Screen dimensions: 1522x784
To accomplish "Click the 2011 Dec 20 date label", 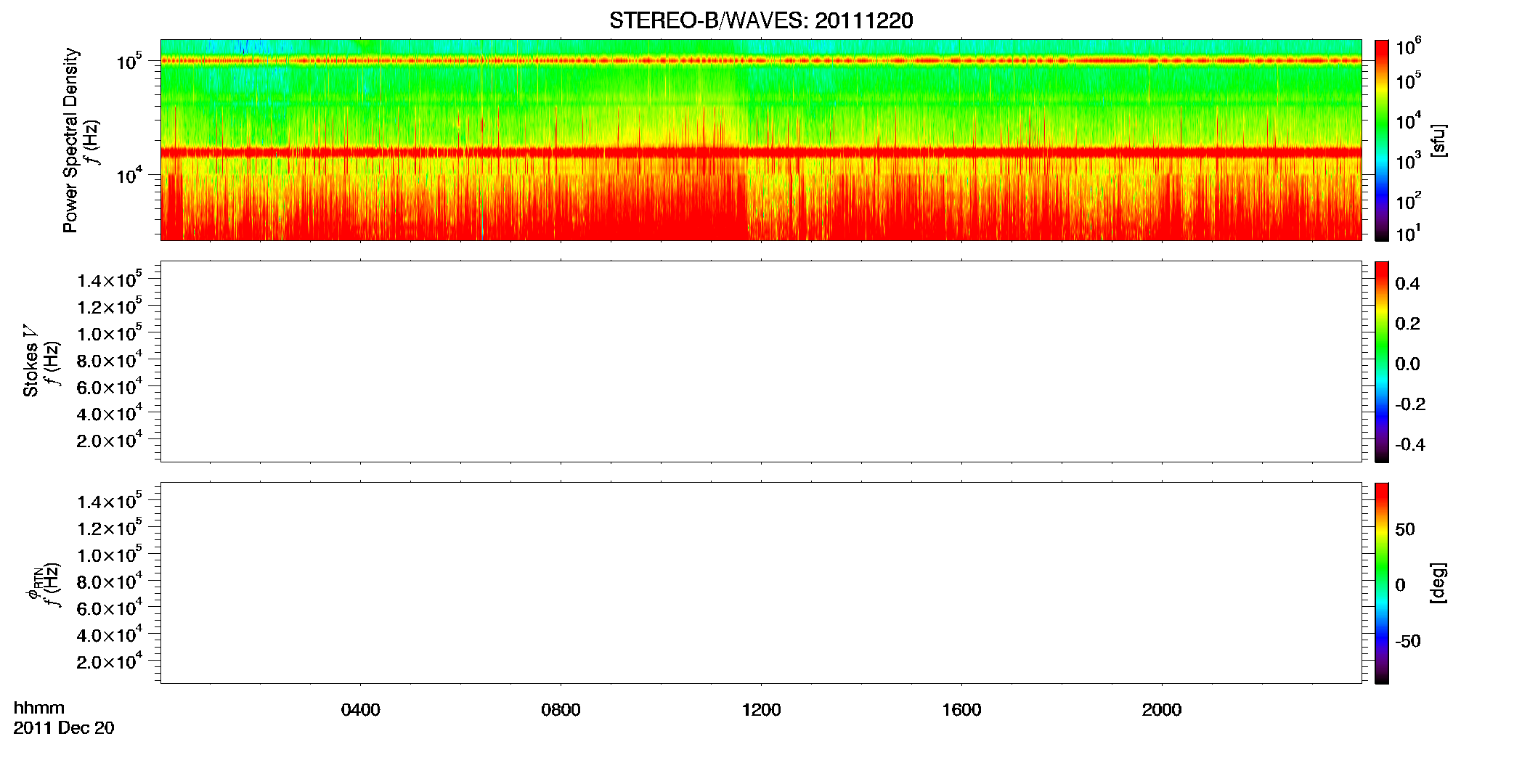I will [x=64, y=728].
